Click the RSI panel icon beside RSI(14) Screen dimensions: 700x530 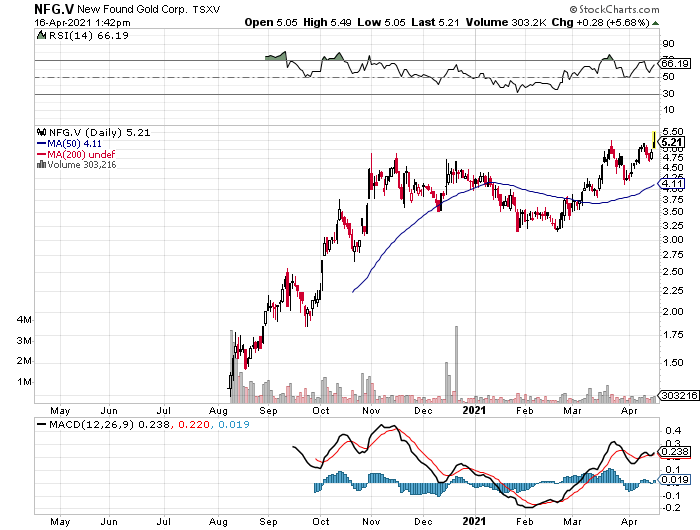42,35
